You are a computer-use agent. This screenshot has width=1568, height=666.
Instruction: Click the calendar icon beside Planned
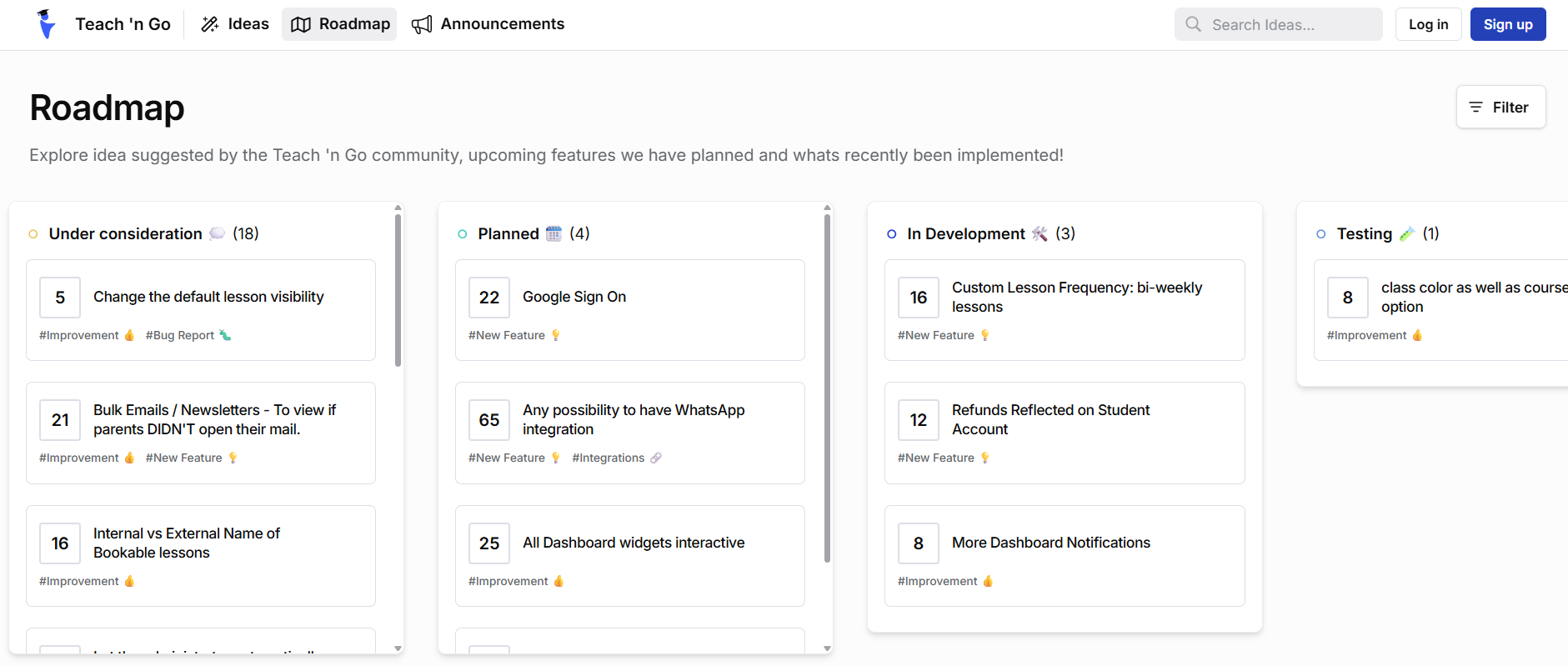(x=554, y=233)
